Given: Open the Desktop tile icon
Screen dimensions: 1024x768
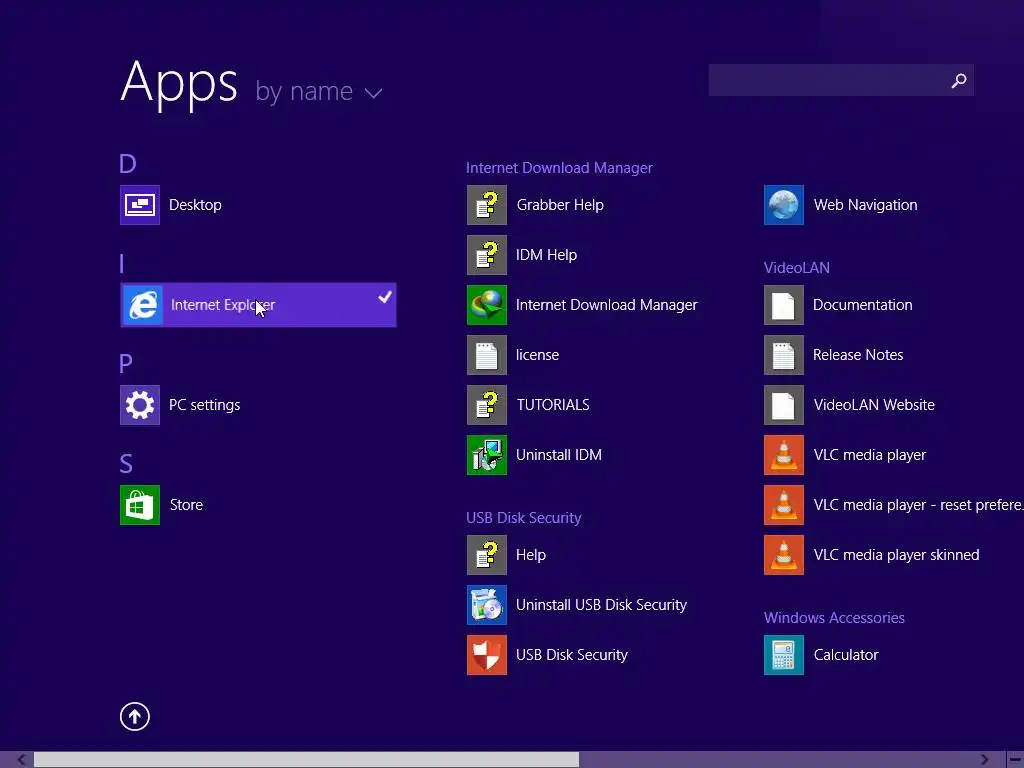Looking at the screenshot, I should 140,205.
